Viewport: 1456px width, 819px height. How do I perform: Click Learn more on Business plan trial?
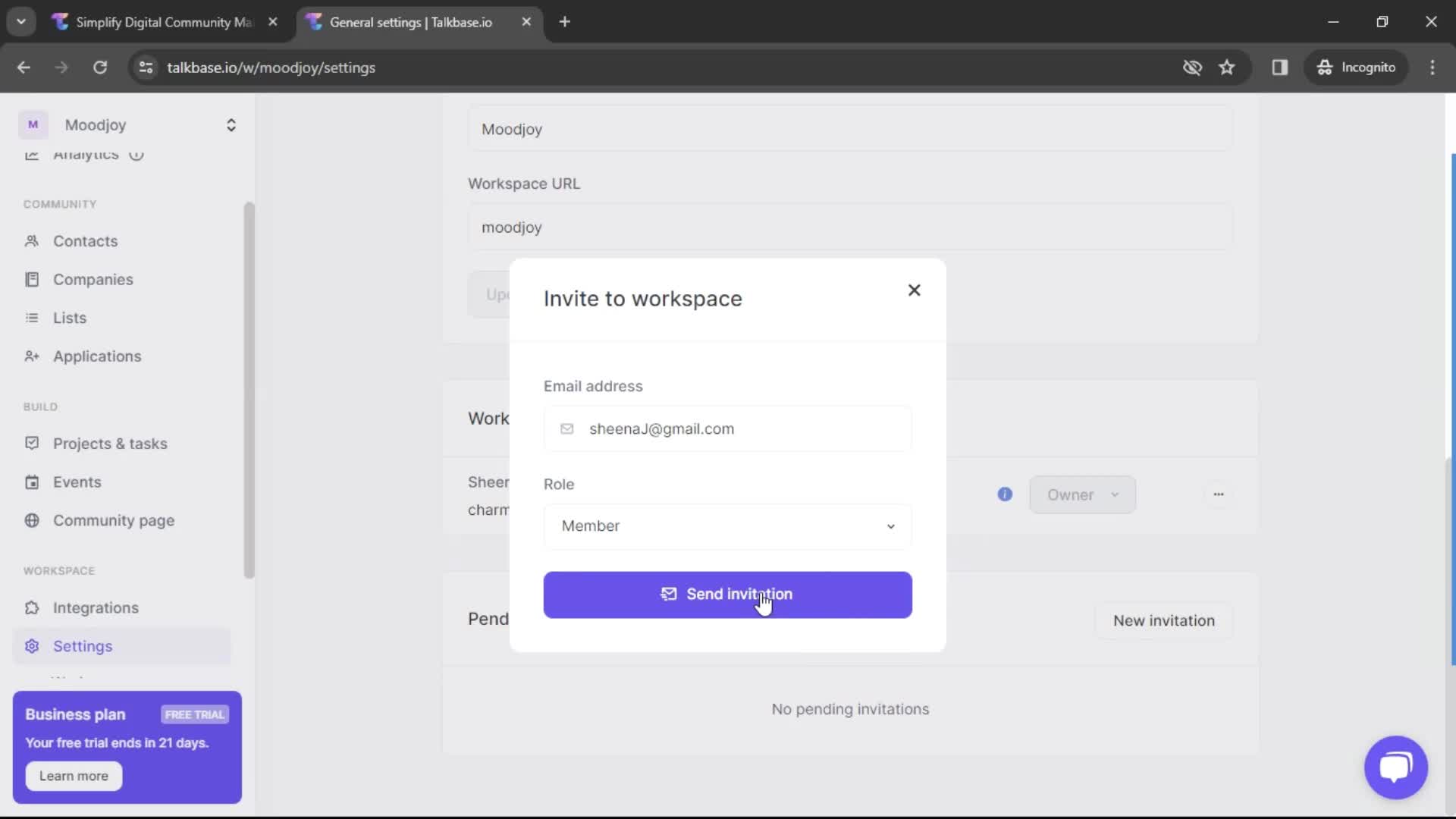point(73,776)
